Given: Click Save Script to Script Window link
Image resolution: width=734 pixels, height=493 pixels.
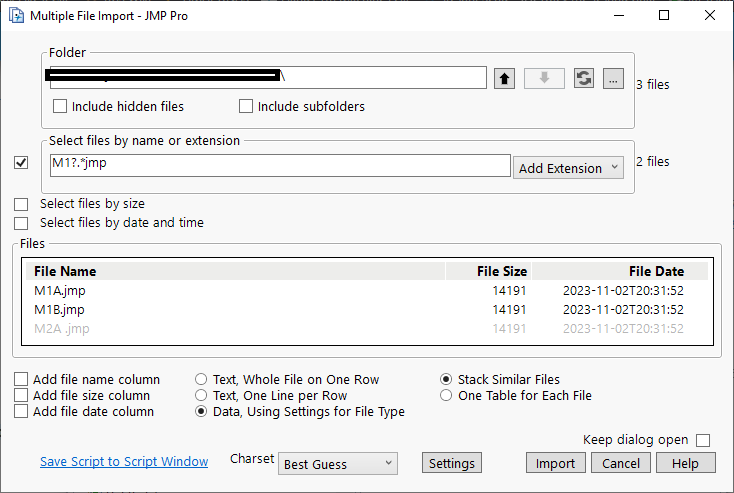Looking at the screenshot, I should pyautogui.click(x=124, y=462).
